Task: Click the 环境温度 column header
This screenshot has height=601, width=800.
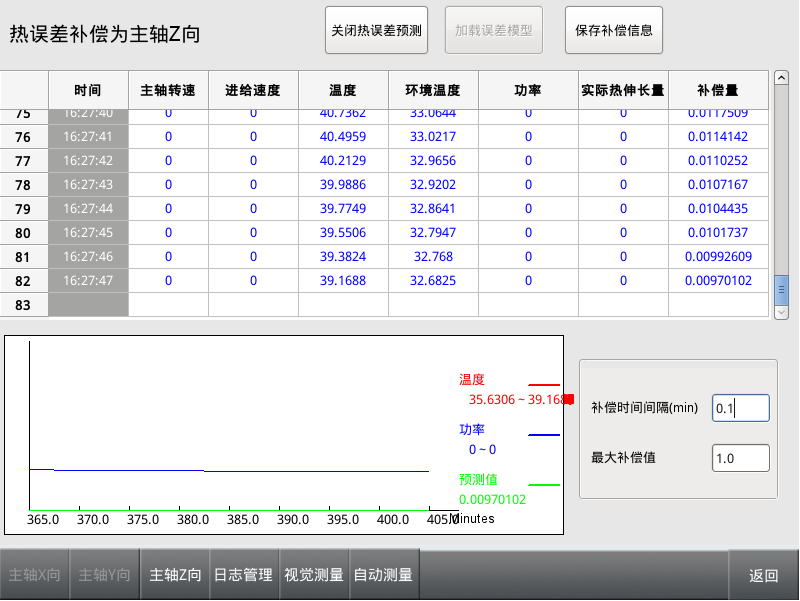Action: (433, 90)
